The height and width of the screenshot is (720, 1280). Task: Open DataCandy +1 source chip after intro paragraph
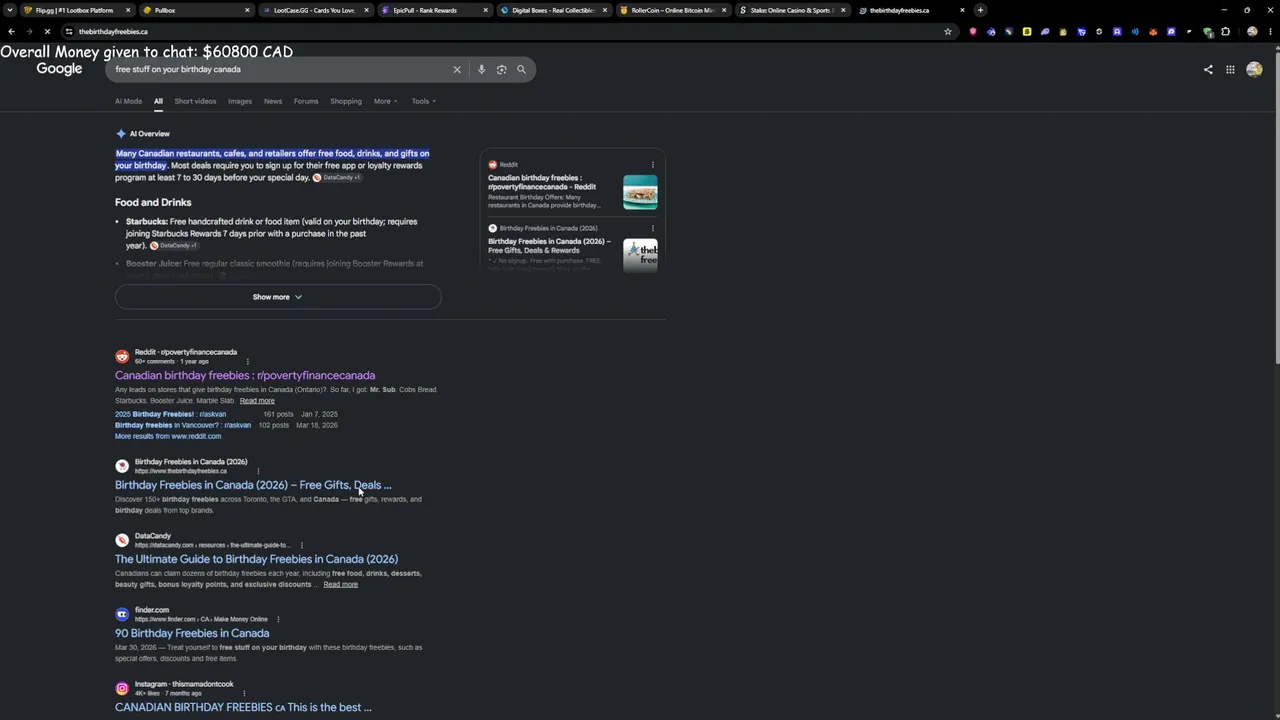coord(337,178)
